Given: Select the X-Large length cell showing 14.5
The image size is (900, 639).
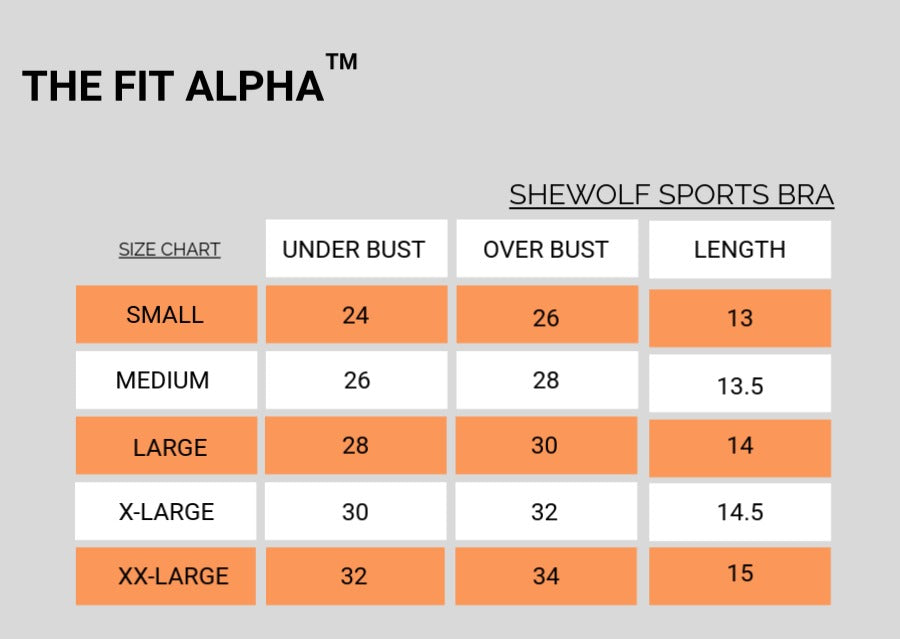Looking at the screenshot, I should (740, 512).
